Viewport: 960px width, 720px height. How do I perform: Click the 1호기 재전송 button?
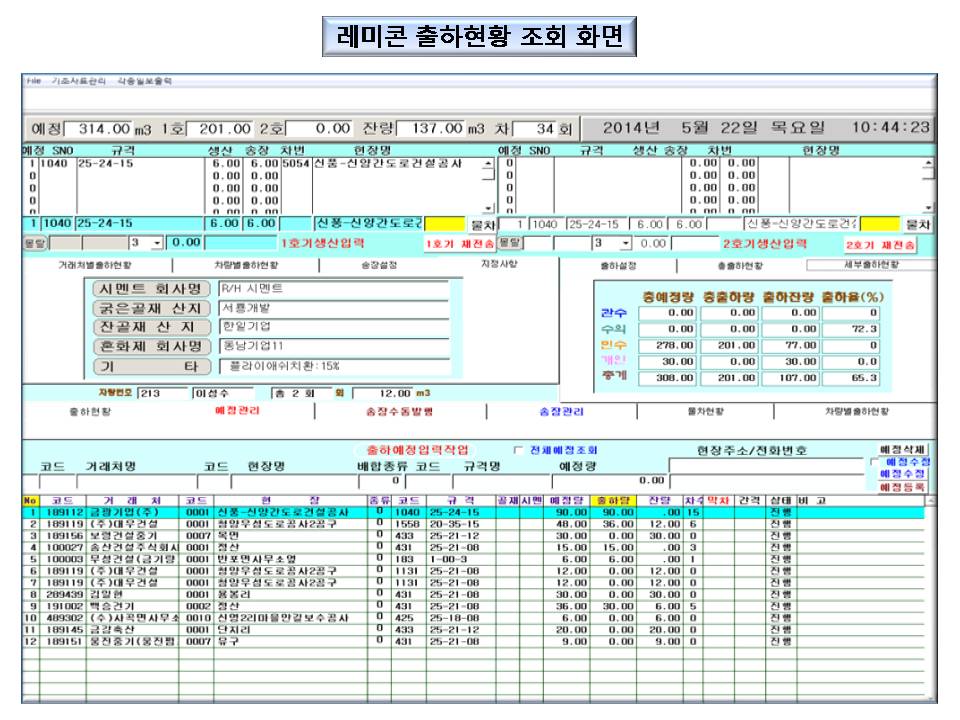pyautogui.click(x=460, y=244)
